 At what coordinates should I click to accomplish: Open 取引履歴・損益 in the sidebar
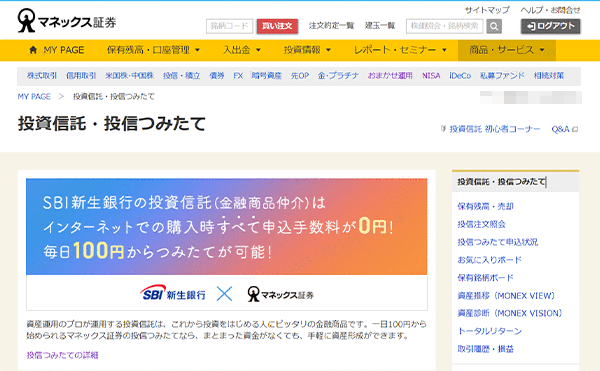tap(486, 349)
